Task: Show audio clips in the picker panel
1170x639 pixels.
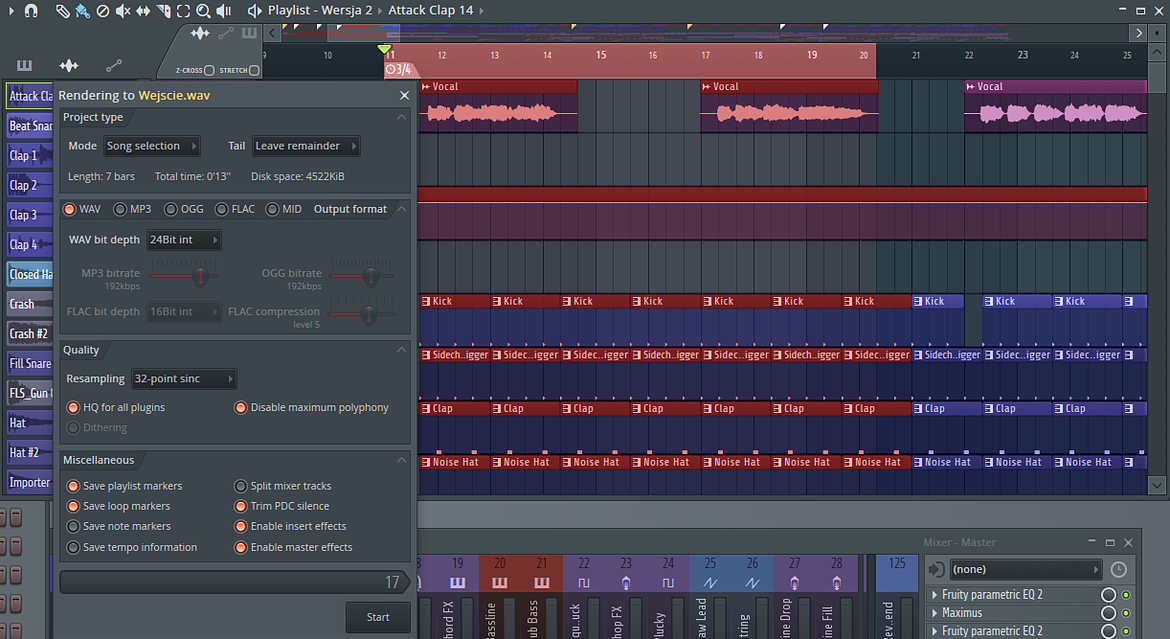Action: pos(69,66)
